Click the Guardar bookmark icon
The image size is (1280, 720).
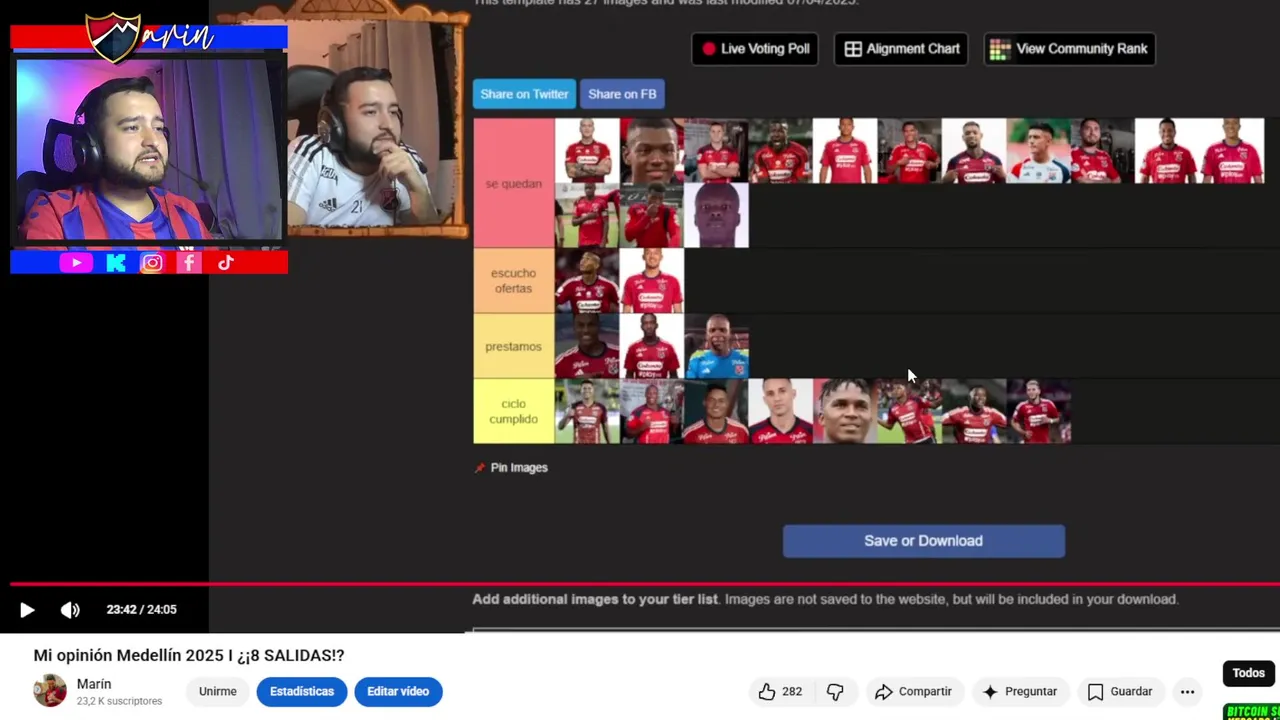1096,692
